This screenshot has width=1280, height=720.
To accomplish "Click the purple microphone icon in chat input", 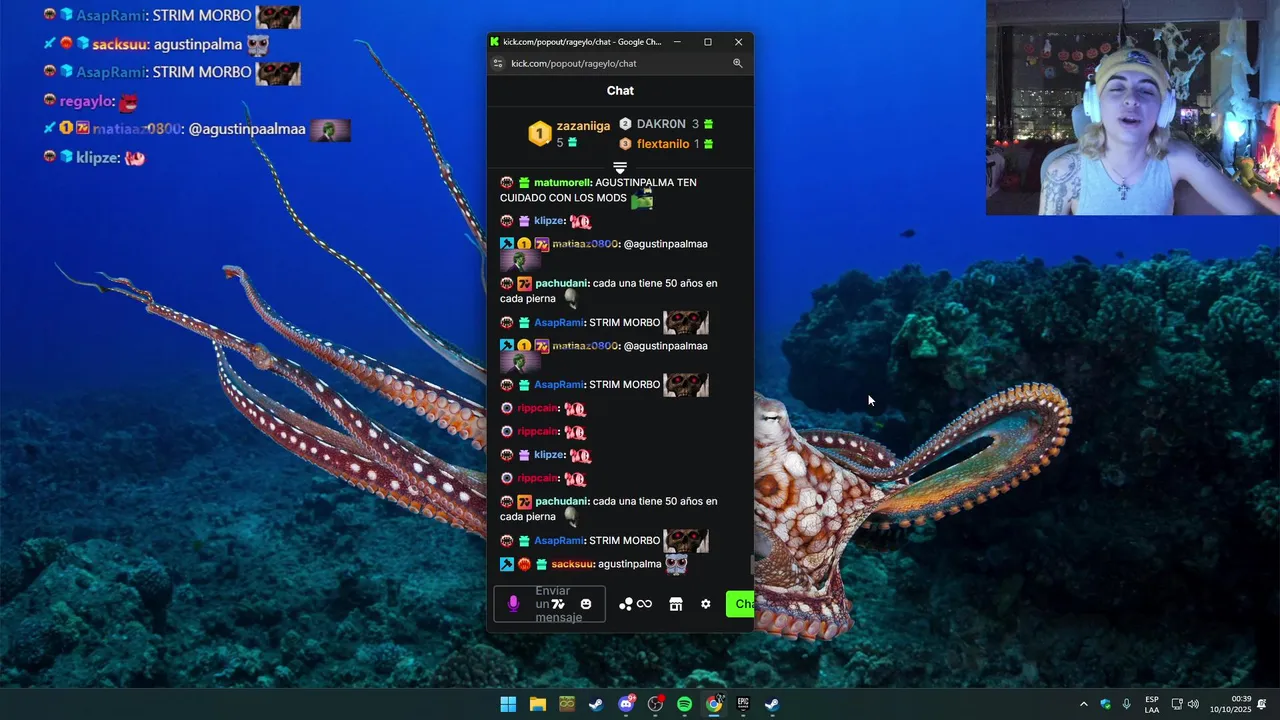I will [514, 604].
